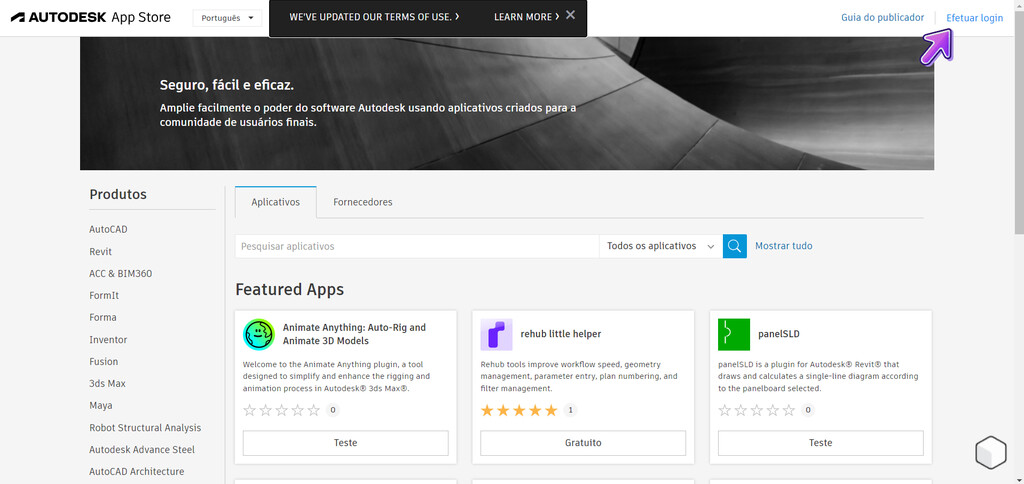Close the terms of use banner

click(x=570, y=16)
